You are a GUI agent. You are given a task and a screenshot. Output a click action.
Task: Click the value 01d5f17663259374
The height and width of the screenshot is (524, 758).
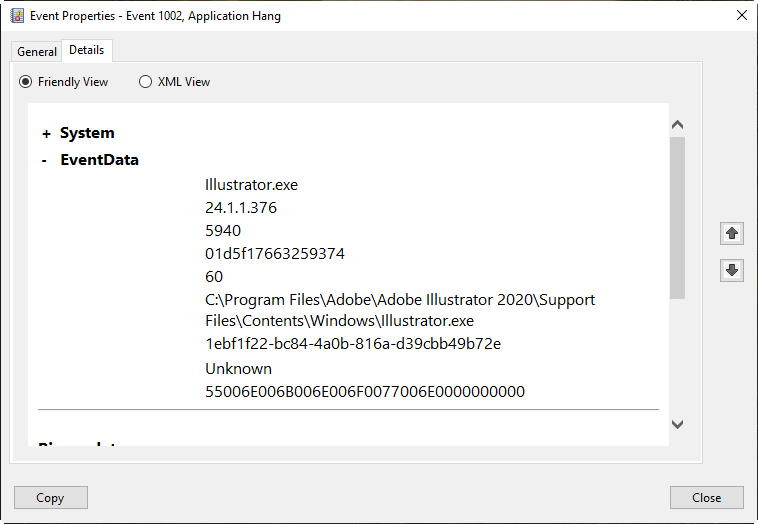coord(275,254)
